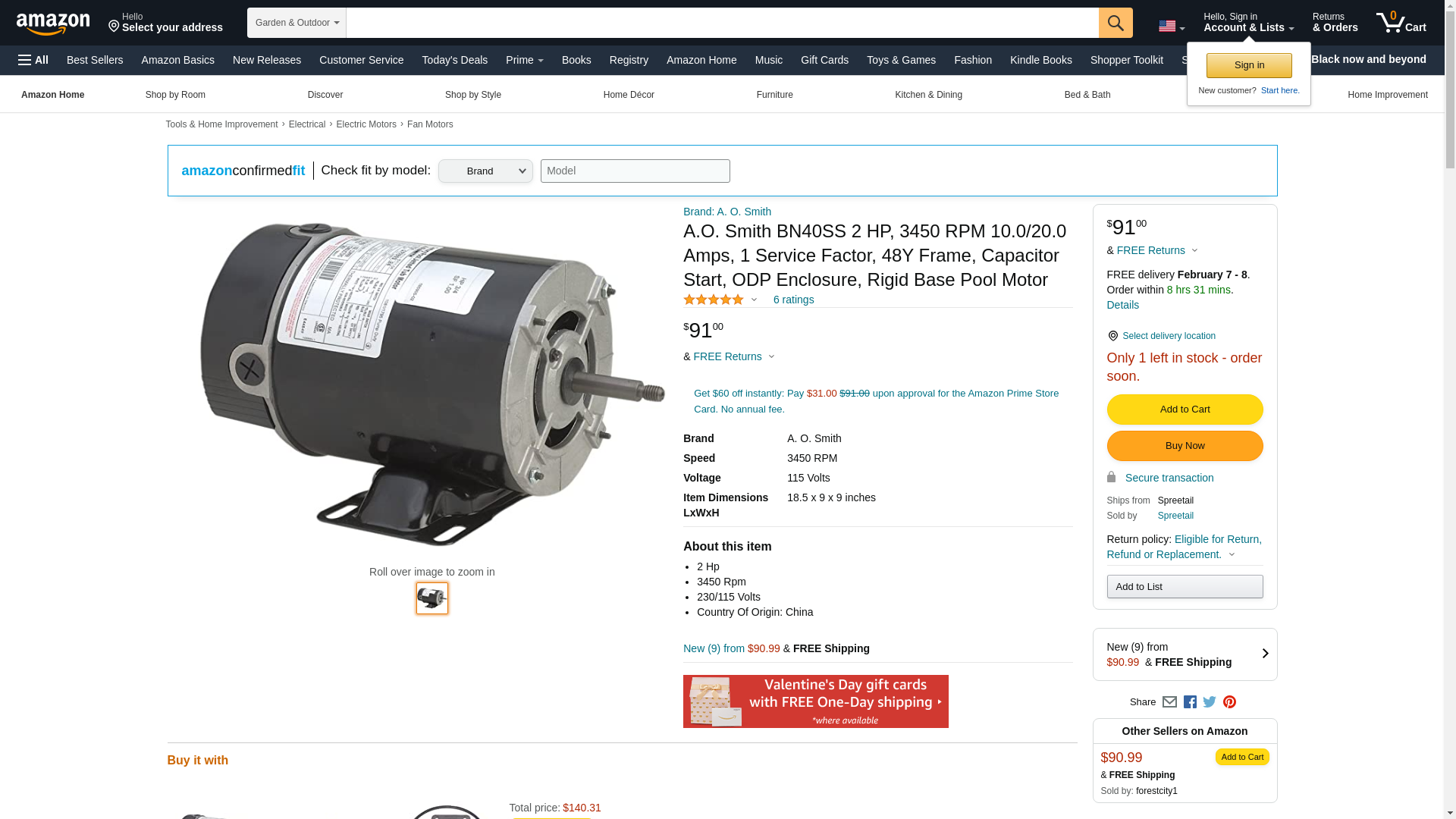Open the cart icon
Image resolution: width=1456 pixels, height=819 pixels.
point(1401,23)
